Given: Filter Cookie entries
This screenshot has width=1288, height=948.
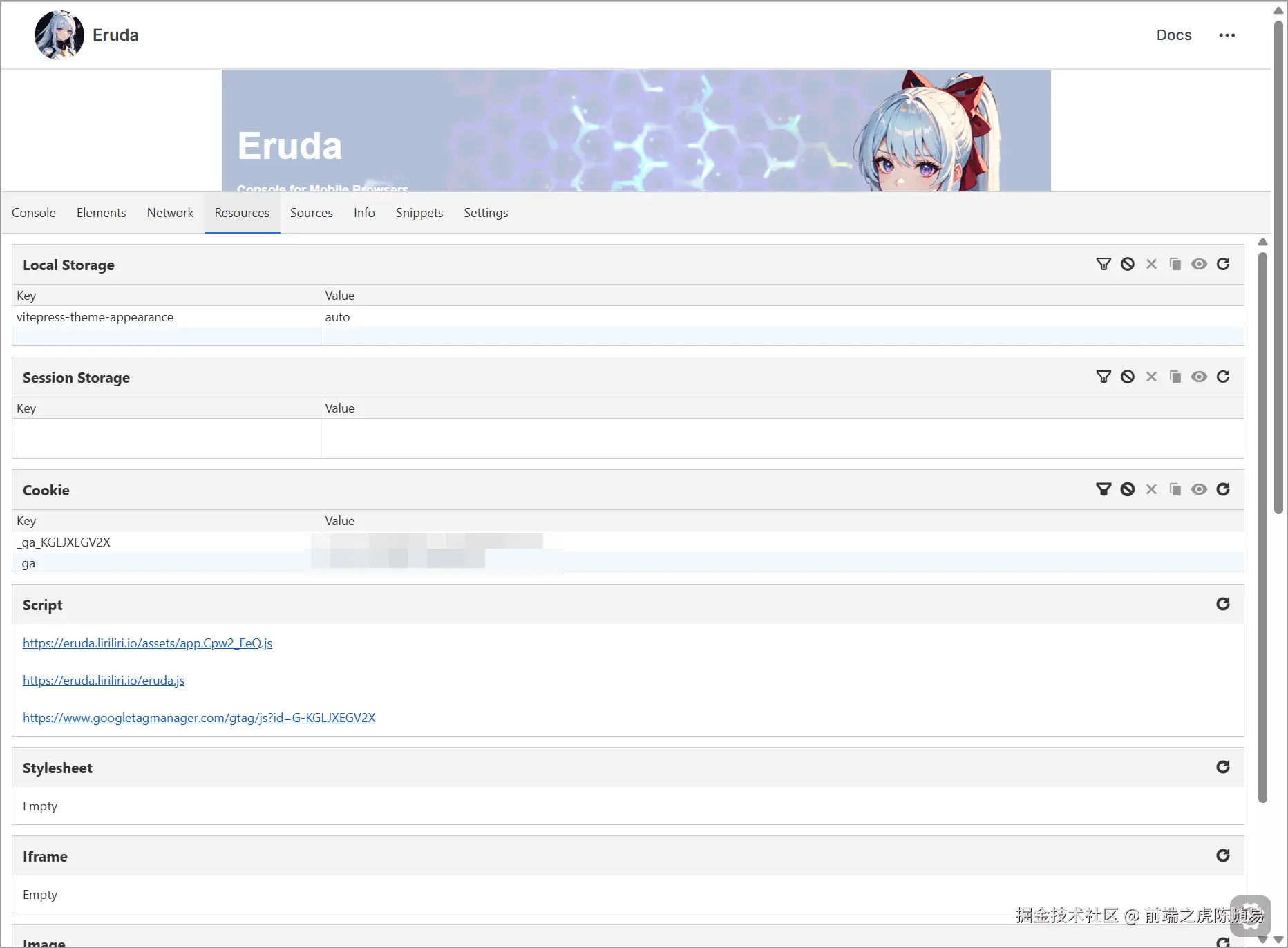Looking at the screenshot, I should point(1104,489).
